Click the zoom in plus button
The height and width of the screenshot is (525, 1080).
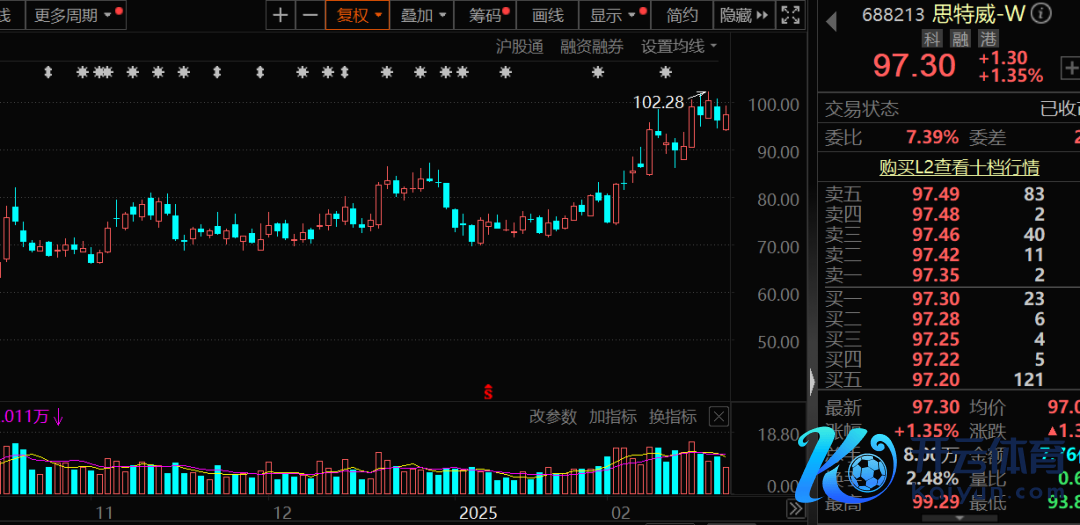coord(281,15)
